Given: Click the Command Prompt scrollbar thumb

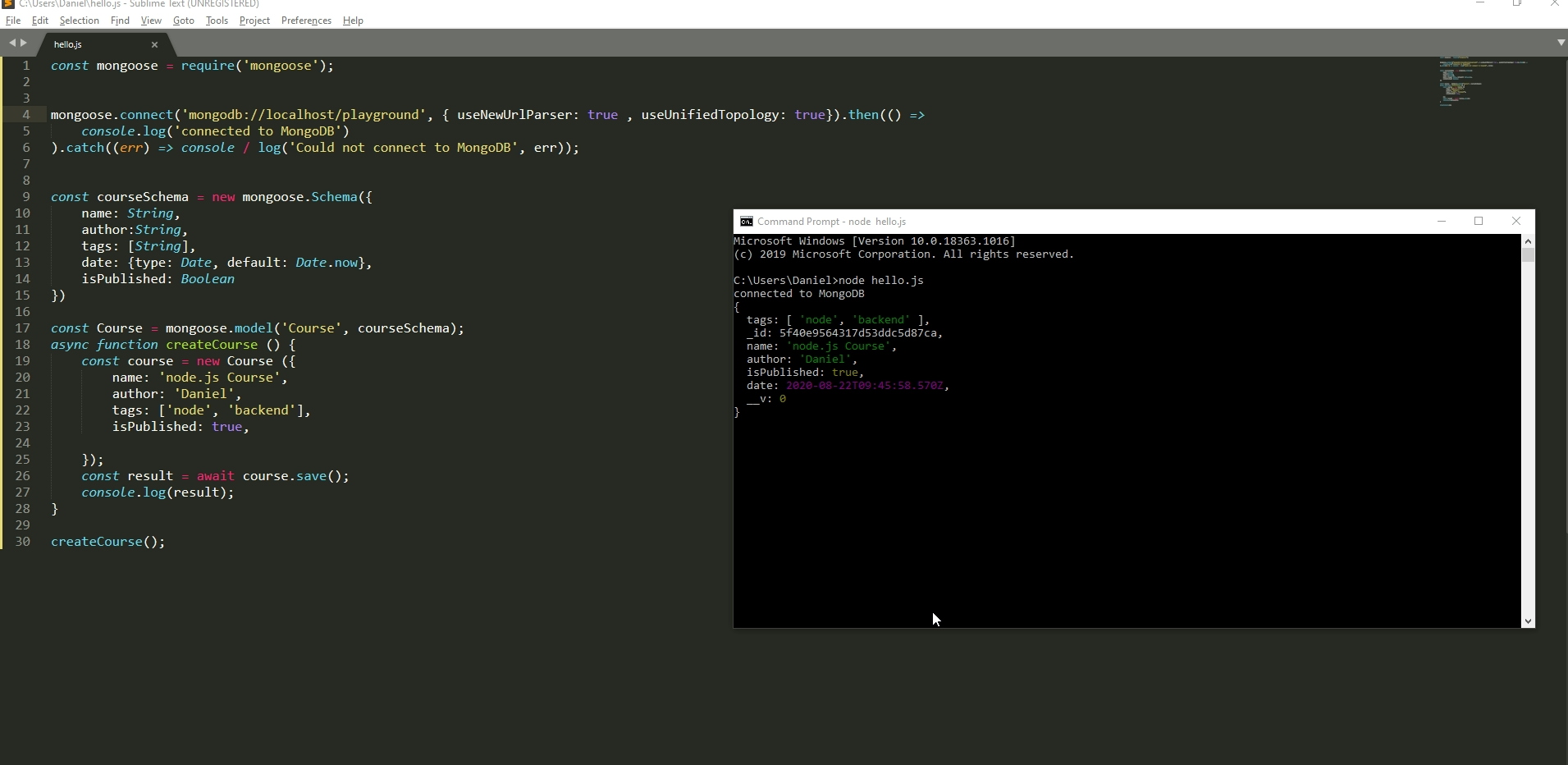Looking at the screenshot, I should click(1528, 255).
